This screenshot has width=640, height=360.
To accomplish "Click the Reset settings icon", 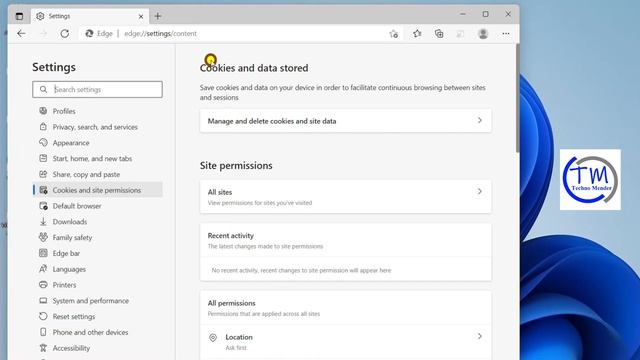I will tap(43, 316).
